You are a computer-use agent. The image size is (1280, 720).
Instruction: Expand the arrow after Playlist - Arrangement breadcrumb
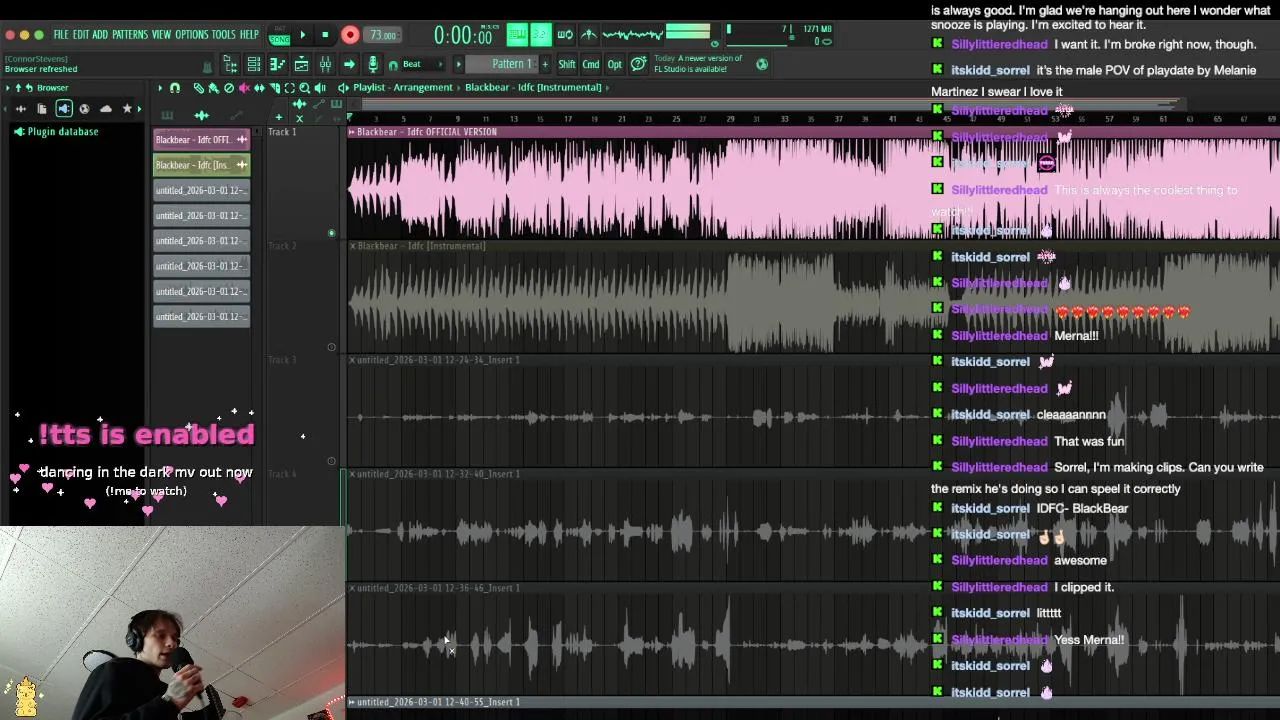(x=459, y=88)
